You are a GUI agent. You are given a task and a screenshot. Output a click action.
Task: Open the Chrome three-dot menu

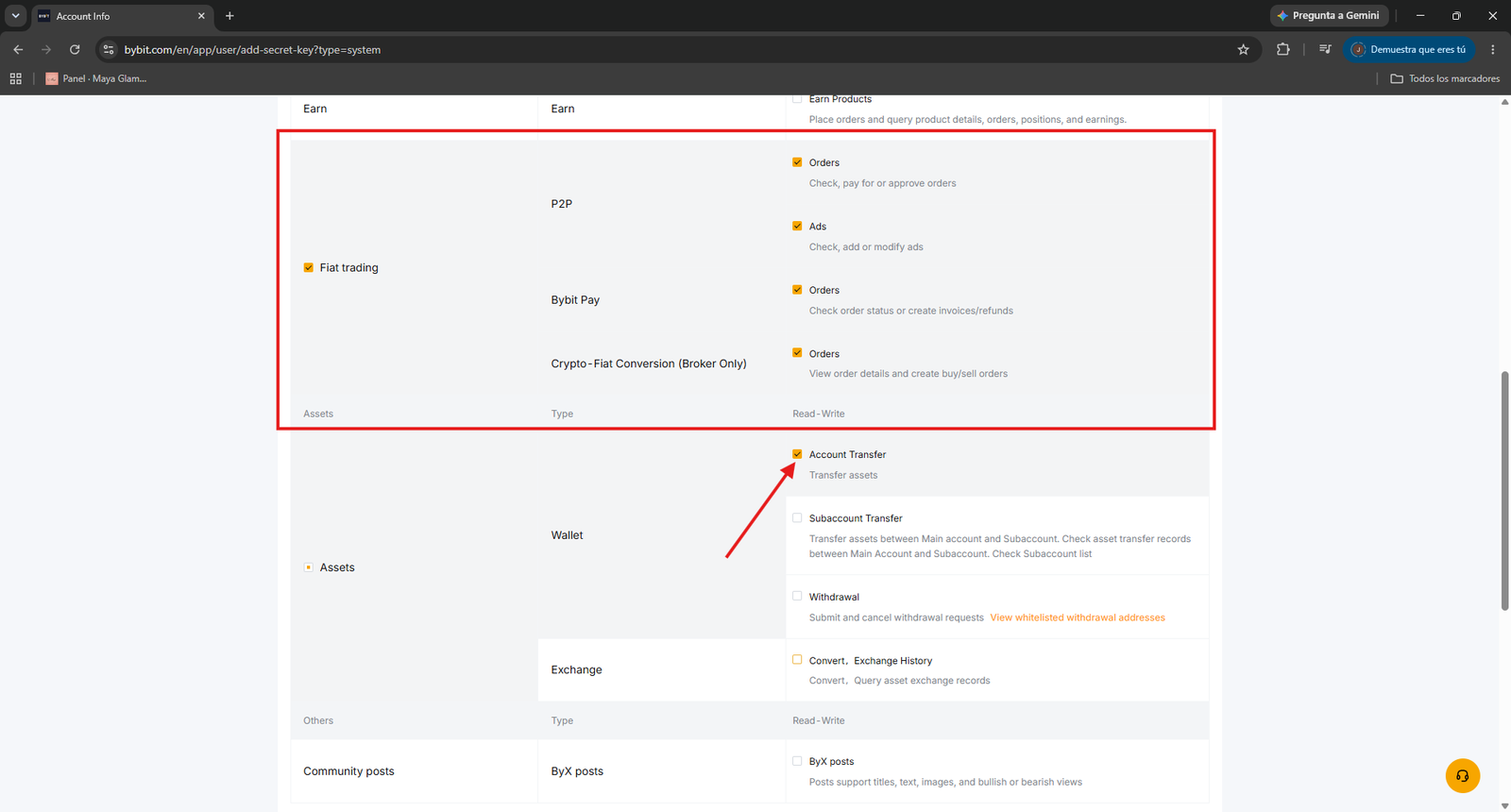(1493, 50)
